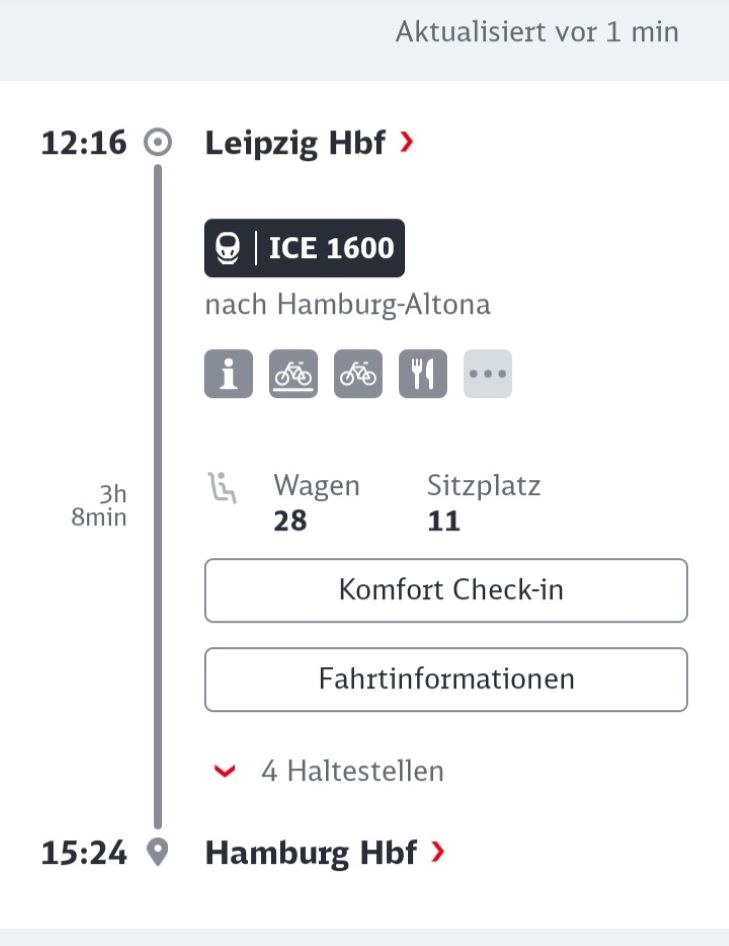Image resolution: width=729 pixels, height=946 pixels.
Task: Tap the restaurant fork and knife icon
Action: [x=423, y=373]
